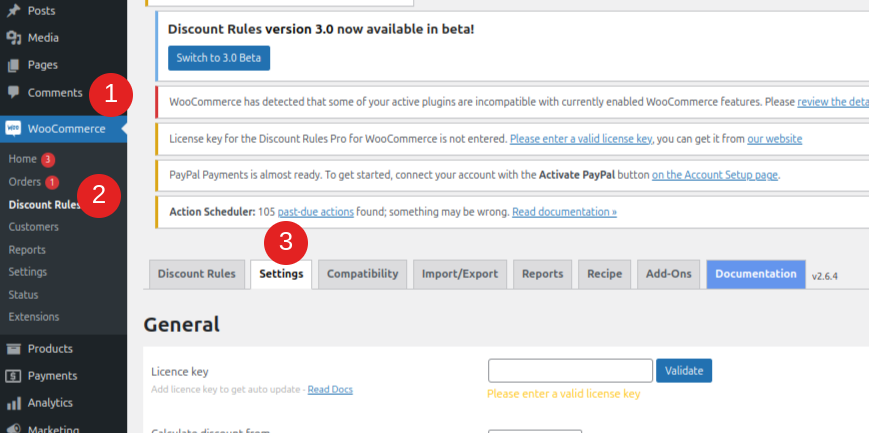Select the Settings tab
Image resolution: width=869 pixels, height=433 pixels.
tap(281, 274)
